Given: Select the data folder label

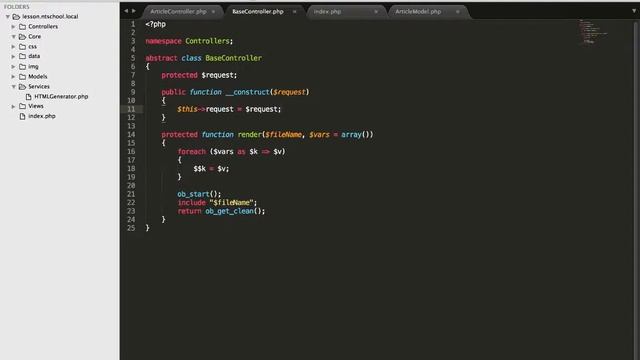Looking at the screenshot, I should [x=34, y=56].
